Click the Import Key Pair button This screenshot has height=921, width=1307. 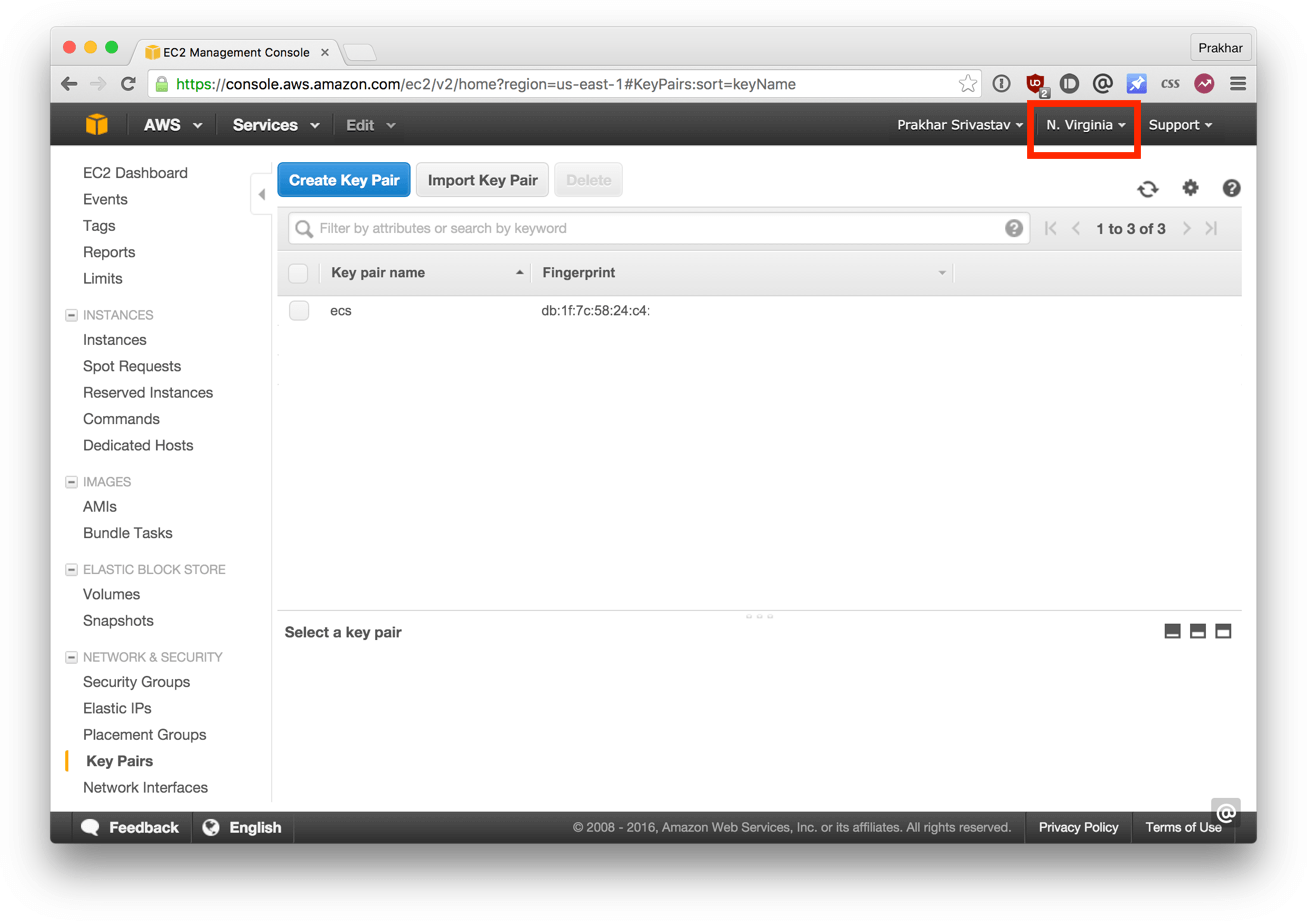[x=483, y=181]
